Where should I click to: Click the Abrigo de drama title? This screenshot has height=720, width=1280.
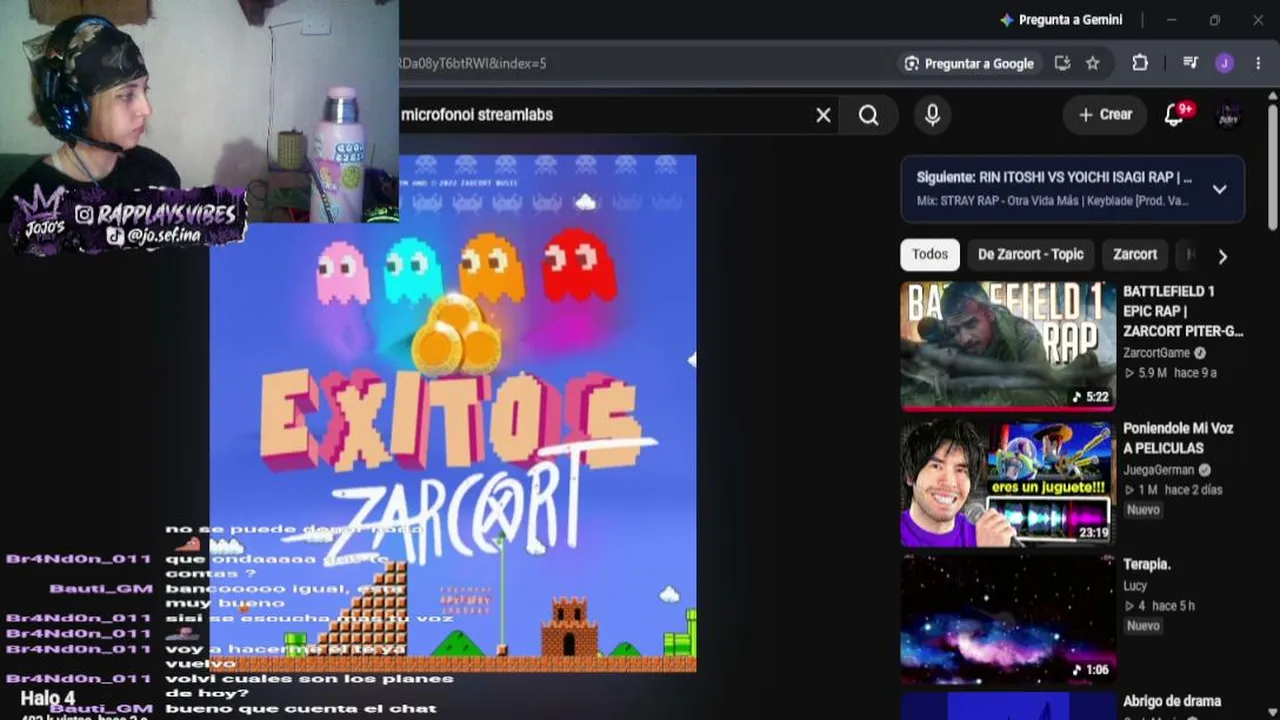click(1172, 702)
